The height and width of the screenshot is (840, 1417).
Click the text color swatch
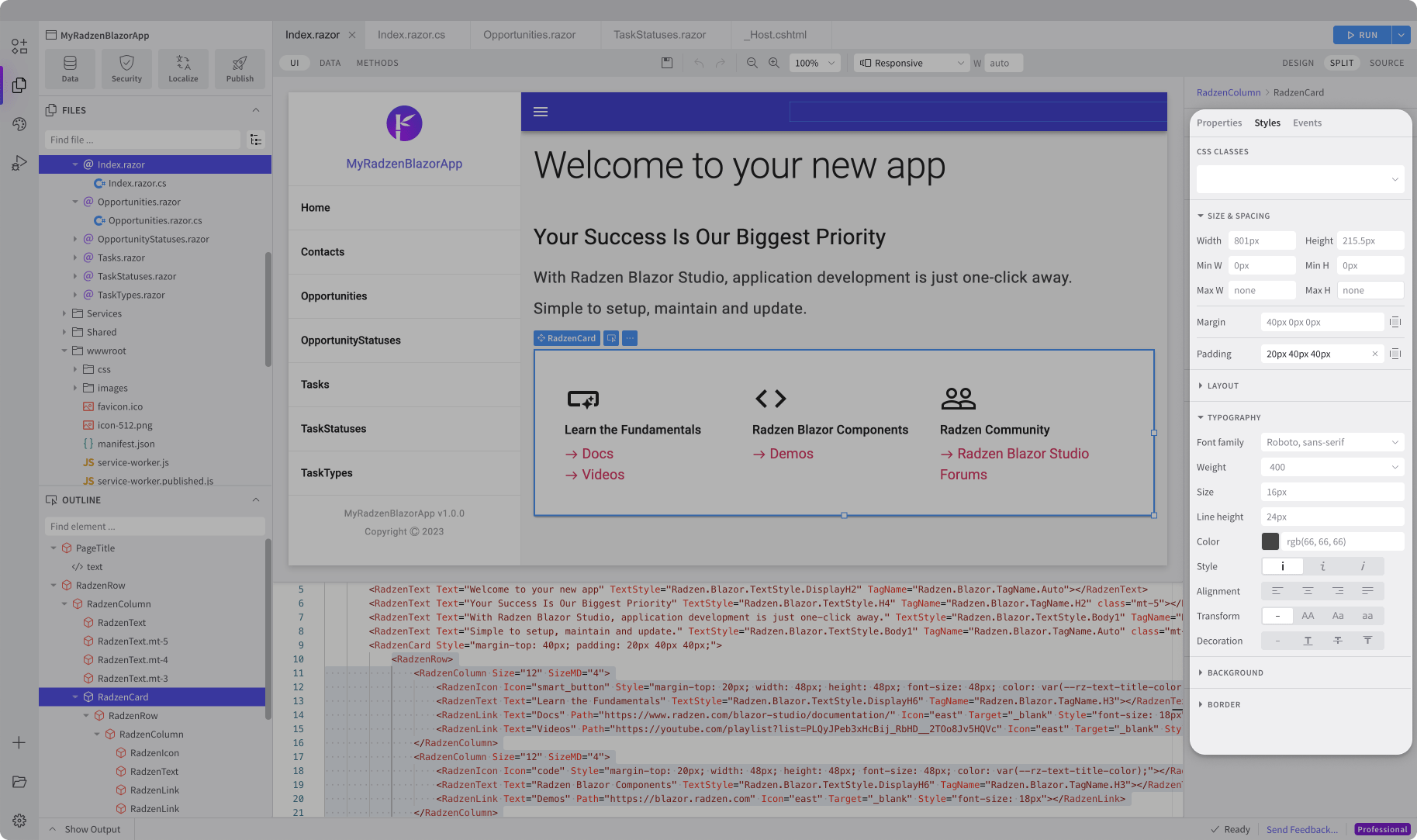tap(1270, 541)
